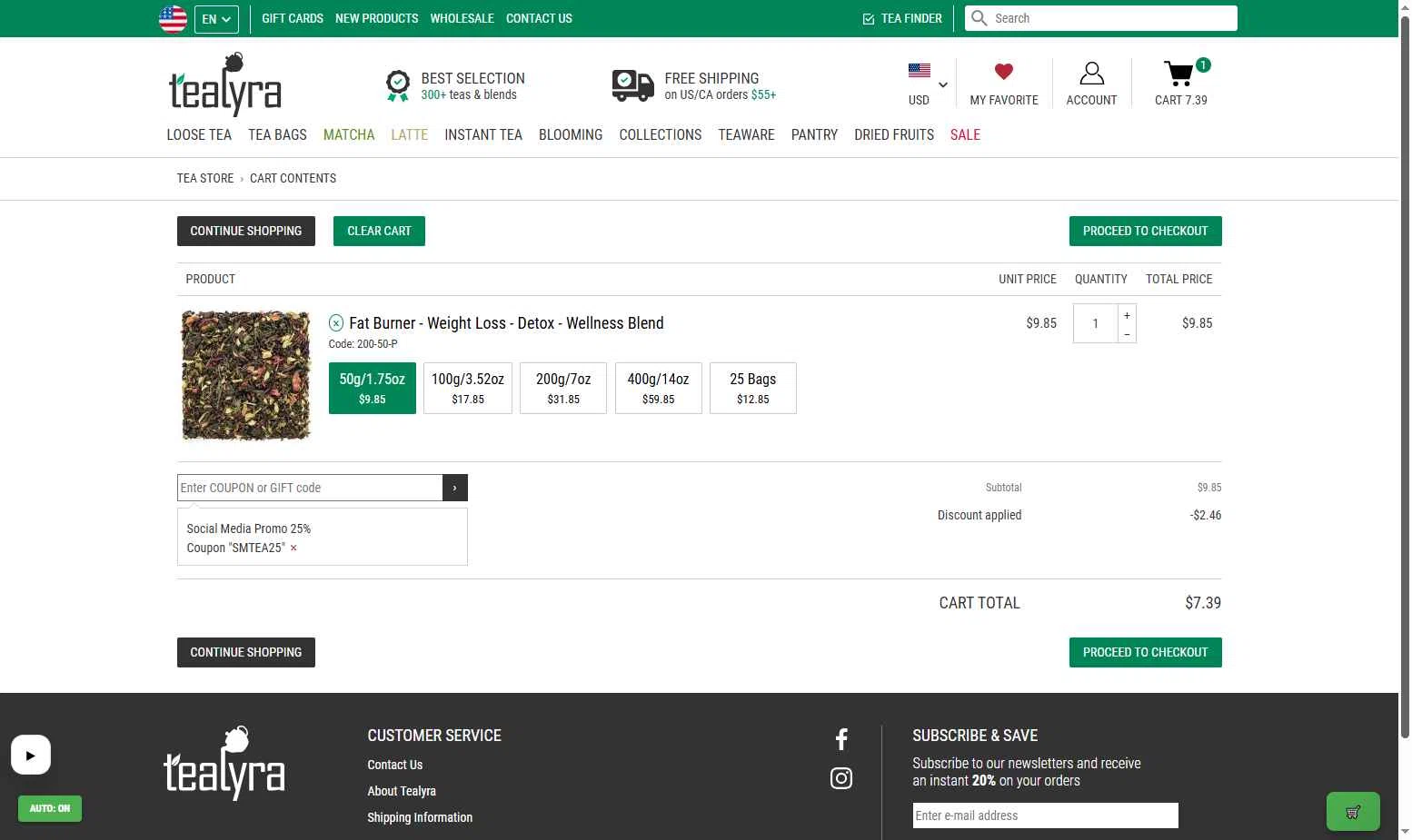Open Blooming menu item

coord(571,134)
